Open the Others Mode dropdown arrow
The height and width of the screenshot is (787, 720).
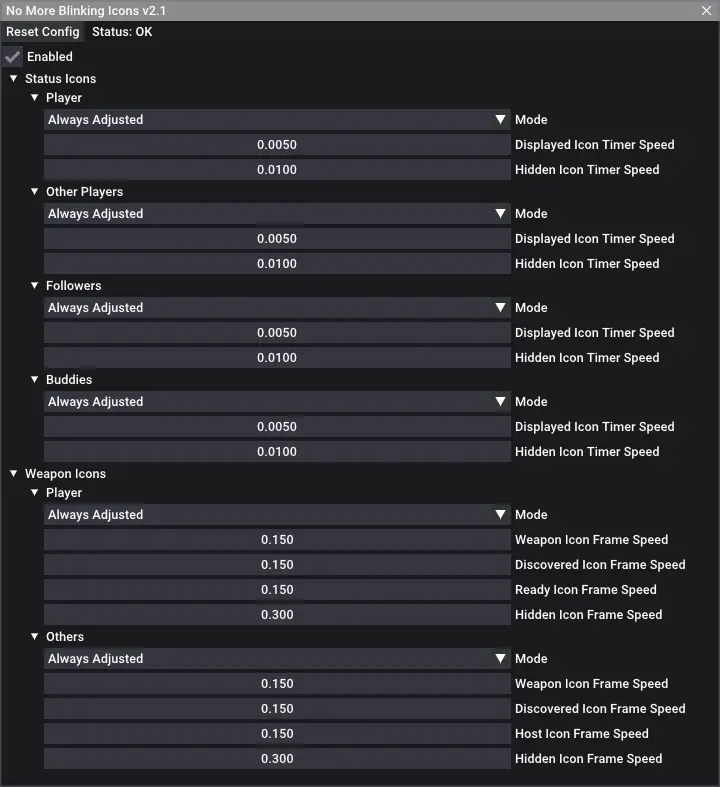tap(500, 659)
